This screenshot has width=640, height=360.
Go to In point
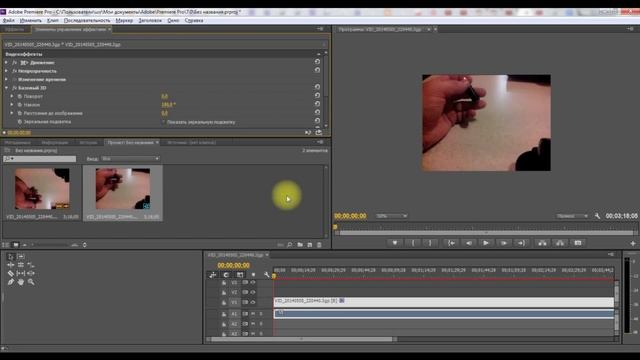(x=451, y=243)
